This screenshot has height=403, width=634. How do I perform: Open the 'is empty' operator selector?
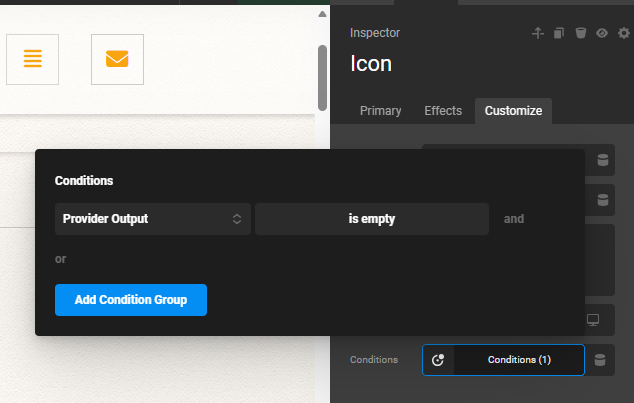click(x=371, y=219)
